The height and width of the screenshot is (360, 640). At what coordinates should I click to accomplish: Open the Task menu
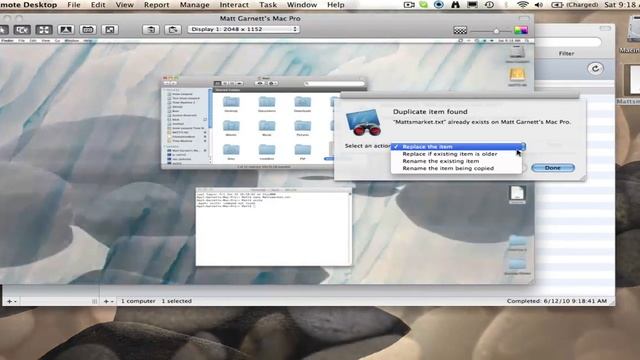tap(268, 5)
